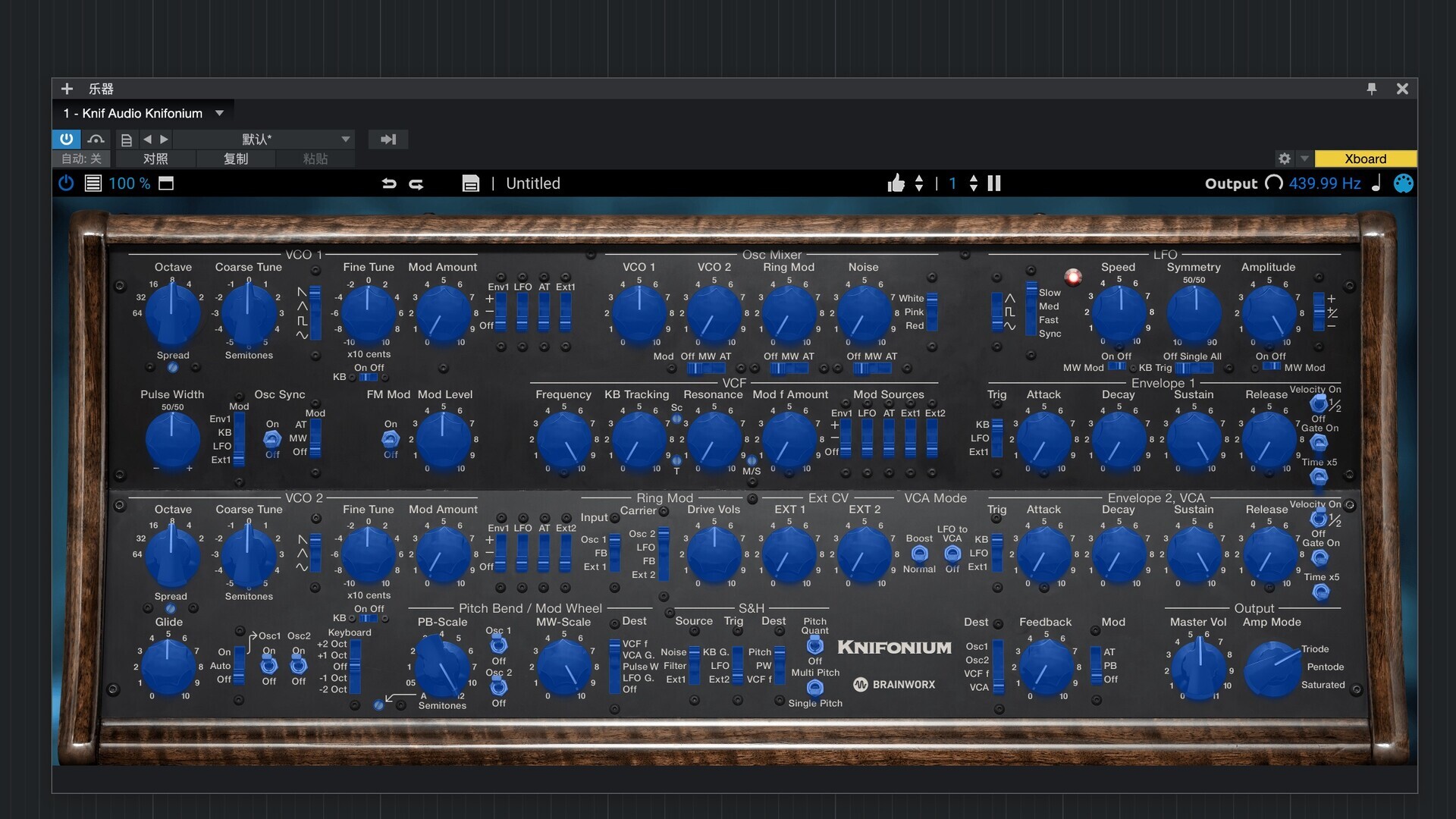
Task: Toggle the Osc Sync On/Off switch
Action: click(x=271, y=439)
